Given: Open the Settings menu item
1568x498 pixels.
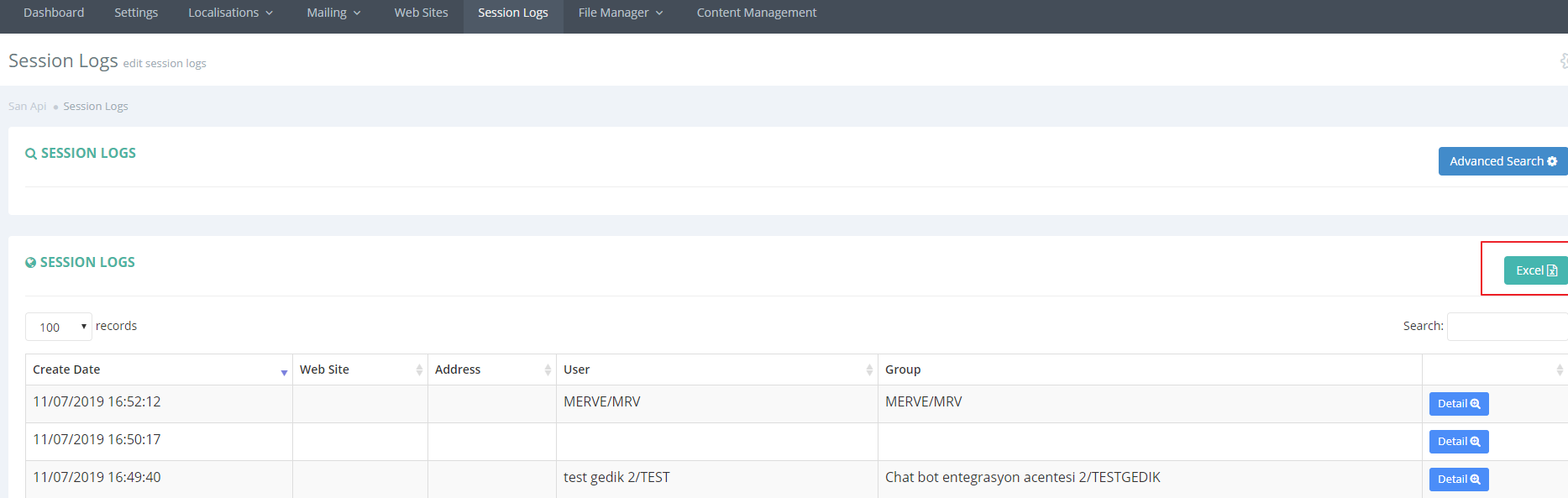Looking at the screenshot, I should point(136,13).
